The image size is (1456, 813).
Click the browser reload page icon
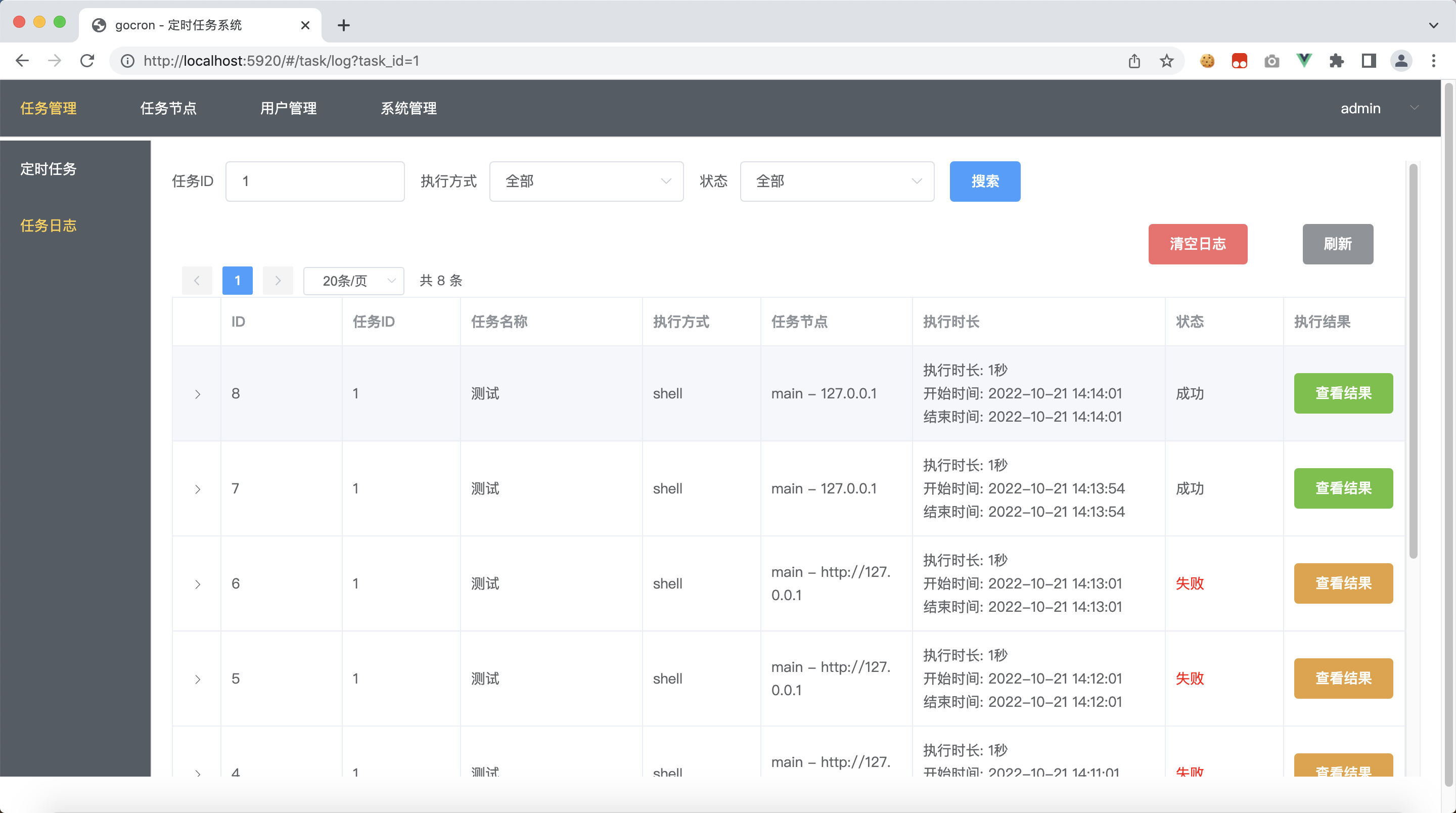click(x=87, y=61)
